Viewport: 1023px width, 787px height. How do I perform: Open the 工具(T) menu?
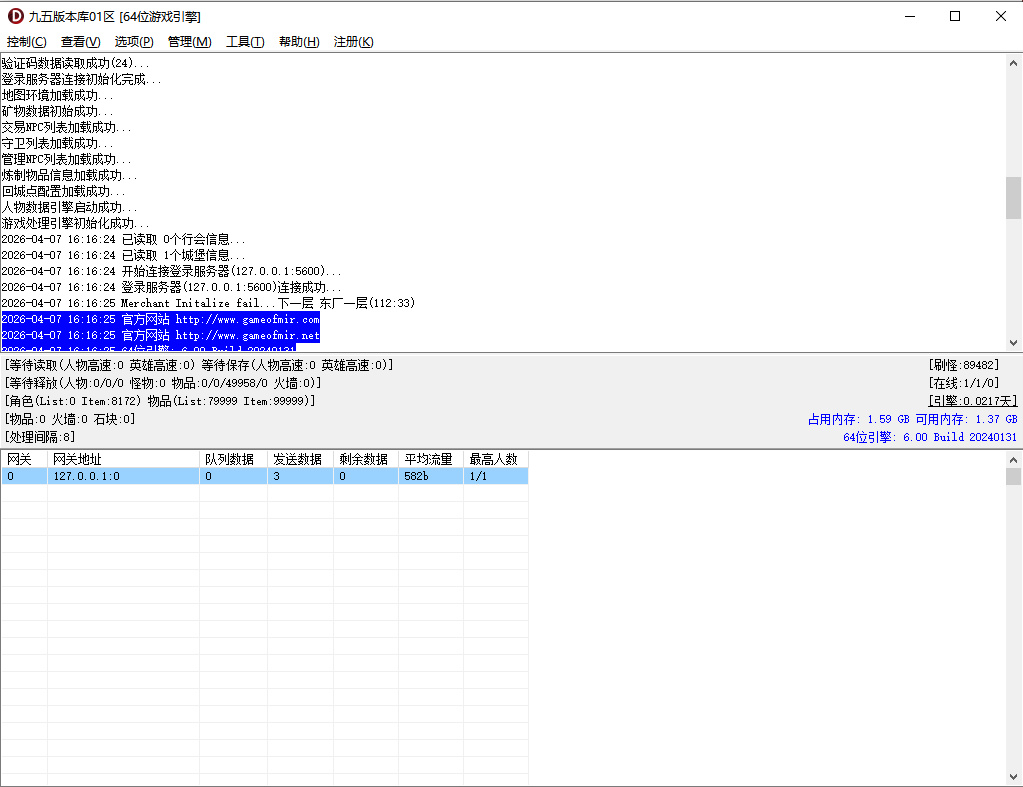[x=245, y=42]
